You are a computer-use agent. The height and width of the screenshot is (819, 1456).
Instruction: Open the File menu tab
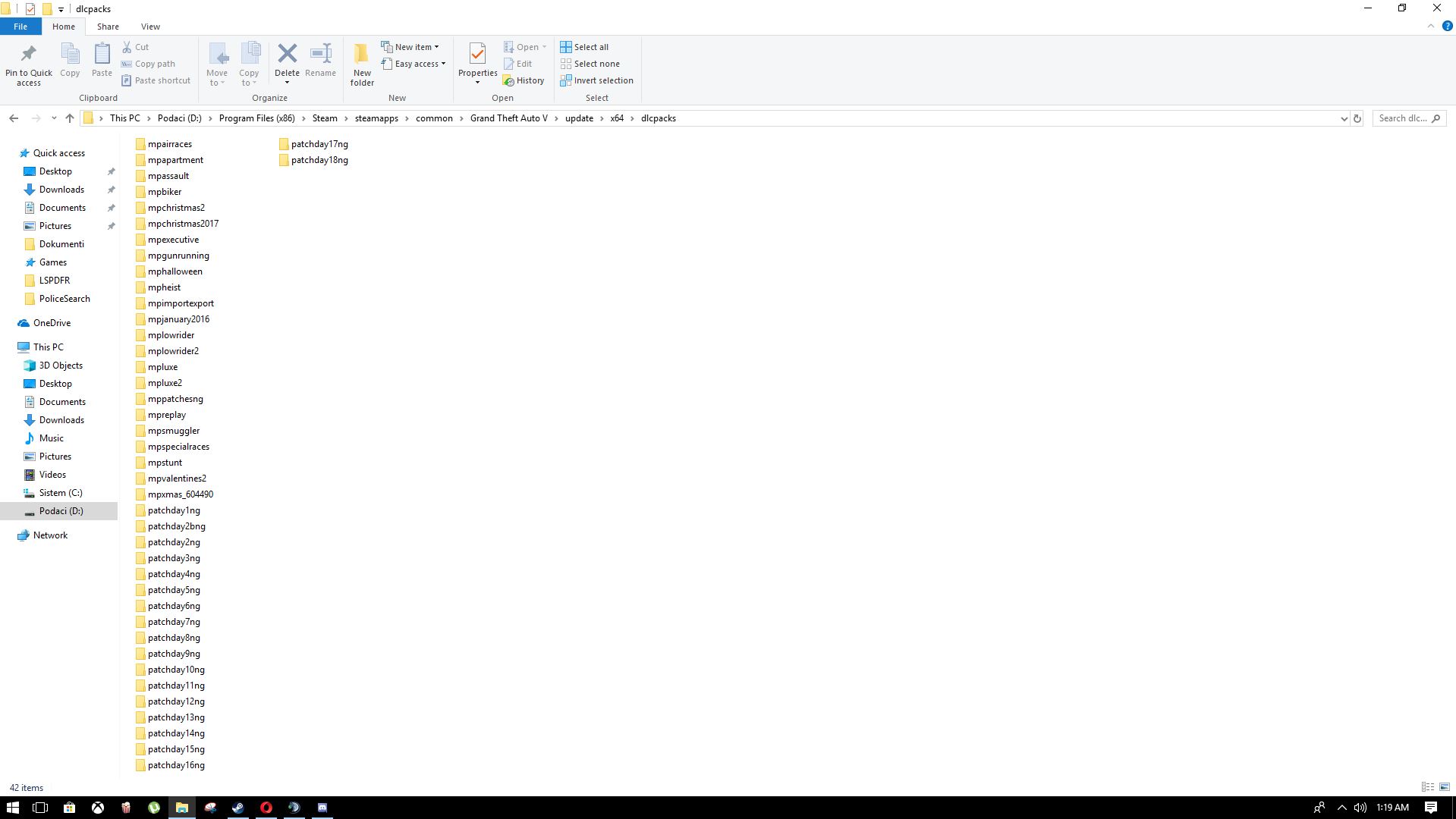coord(20,27)
